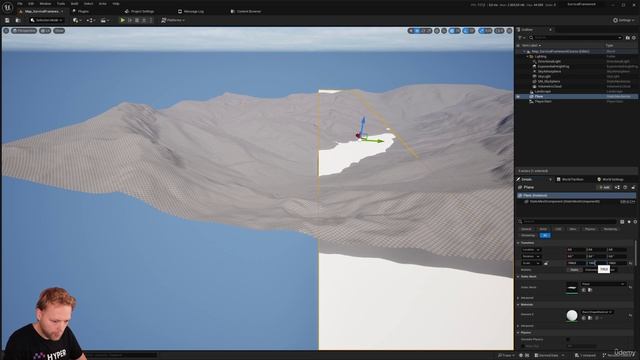Image resolution: width=640 pixels, height=360 pixels.
Task: Click the Material Element 0 sphere thumbnail
Action: click(x=572, y=315)
